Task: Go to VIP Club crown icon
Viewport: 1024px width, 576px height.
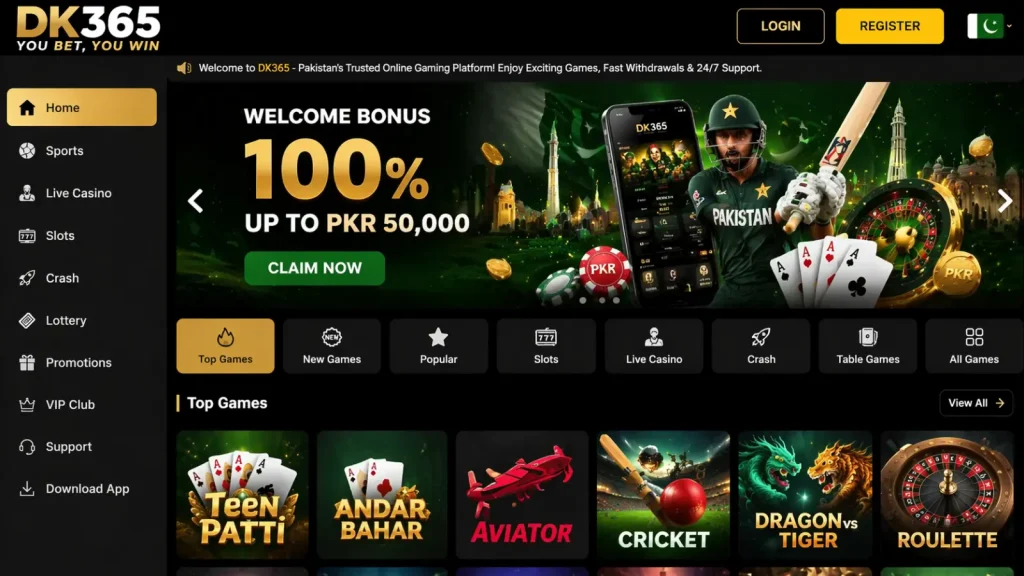Action: point(27,405)
